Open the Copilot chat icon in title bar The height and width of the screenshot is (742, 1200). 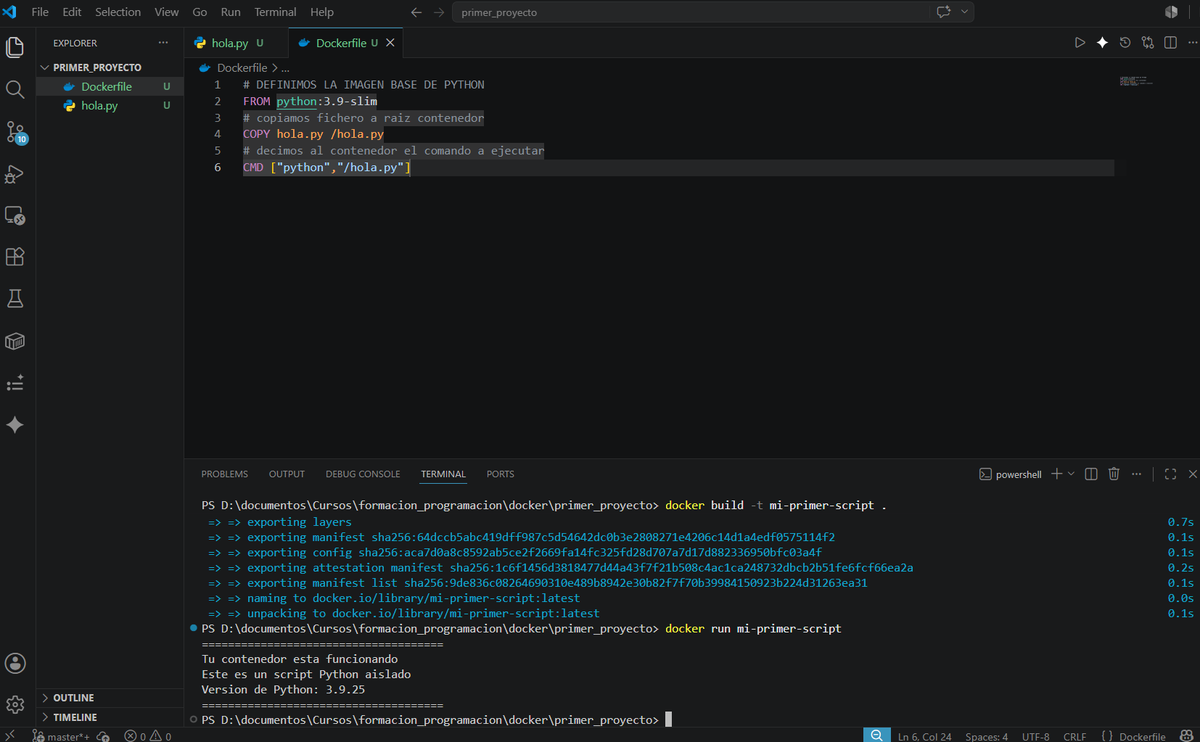pyautogui.click(x=943, y=12)
